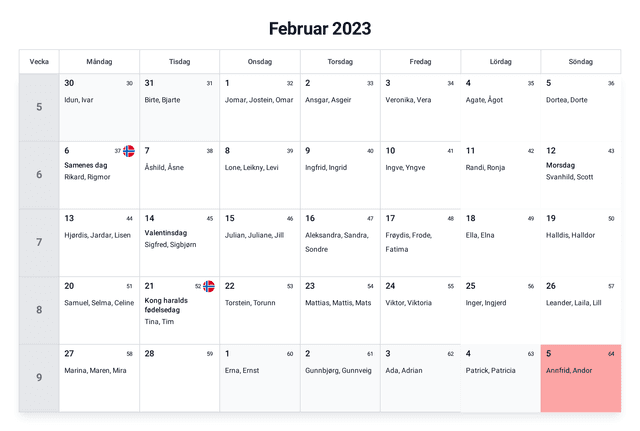640x431 pixels.
Task: Open Valentinsdag on February 14
Action: pyautogui.click(x=167, y=232)
